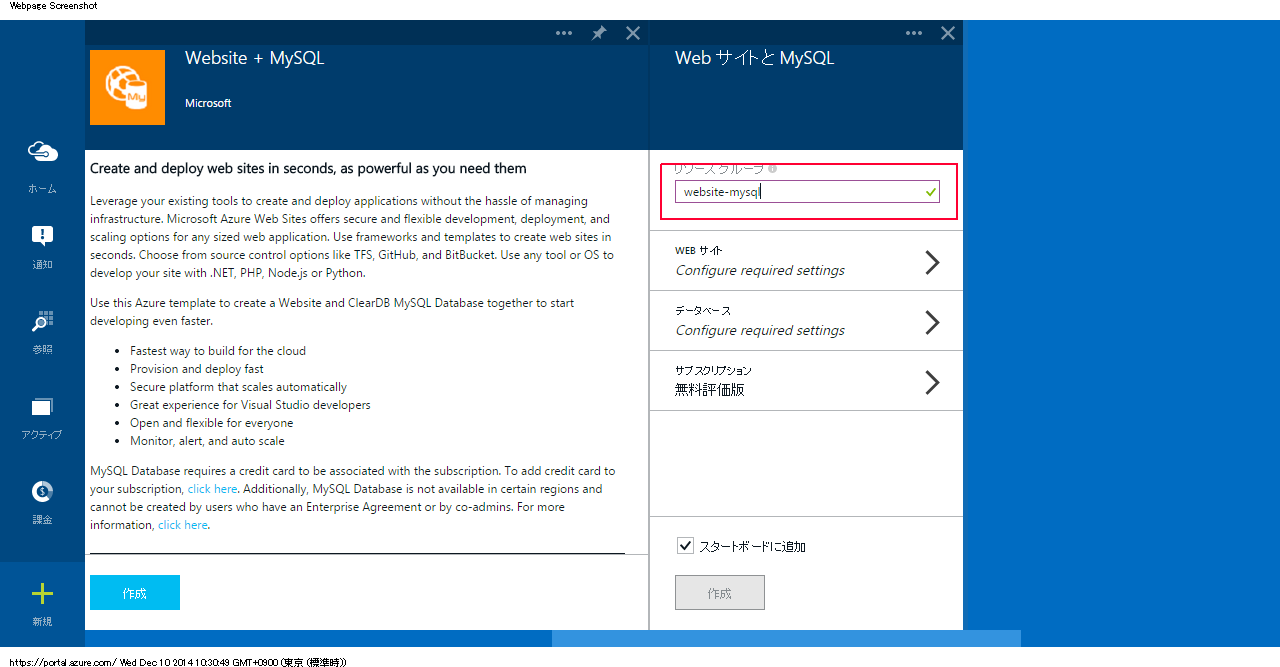Click 'Monitor, alert, and auto scale' bullet
Viewport: 1280px width, 667px height.
(x=207, y=441)
